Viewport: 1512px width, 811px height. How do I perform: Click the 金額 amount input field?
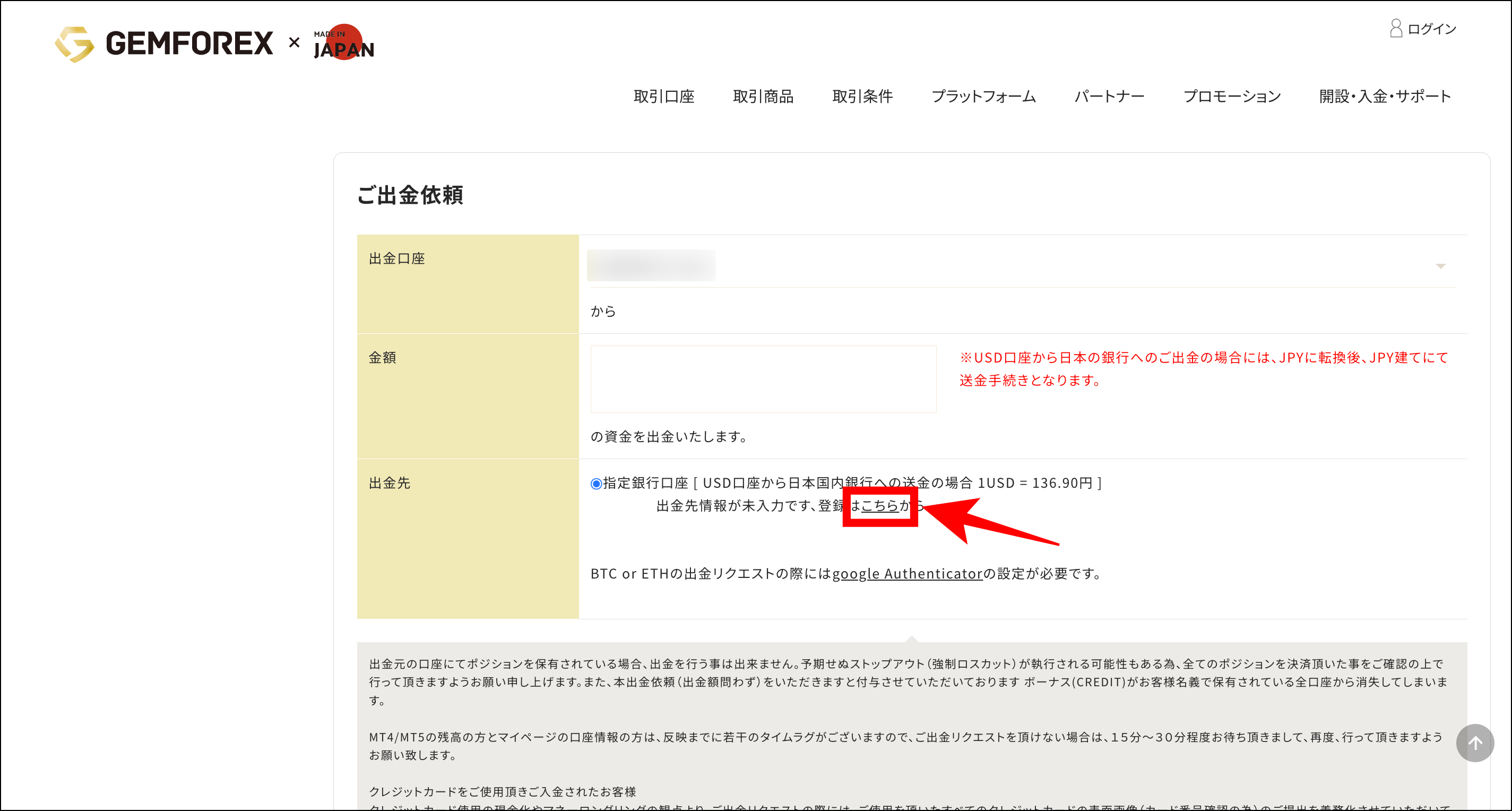coord(763,379)
